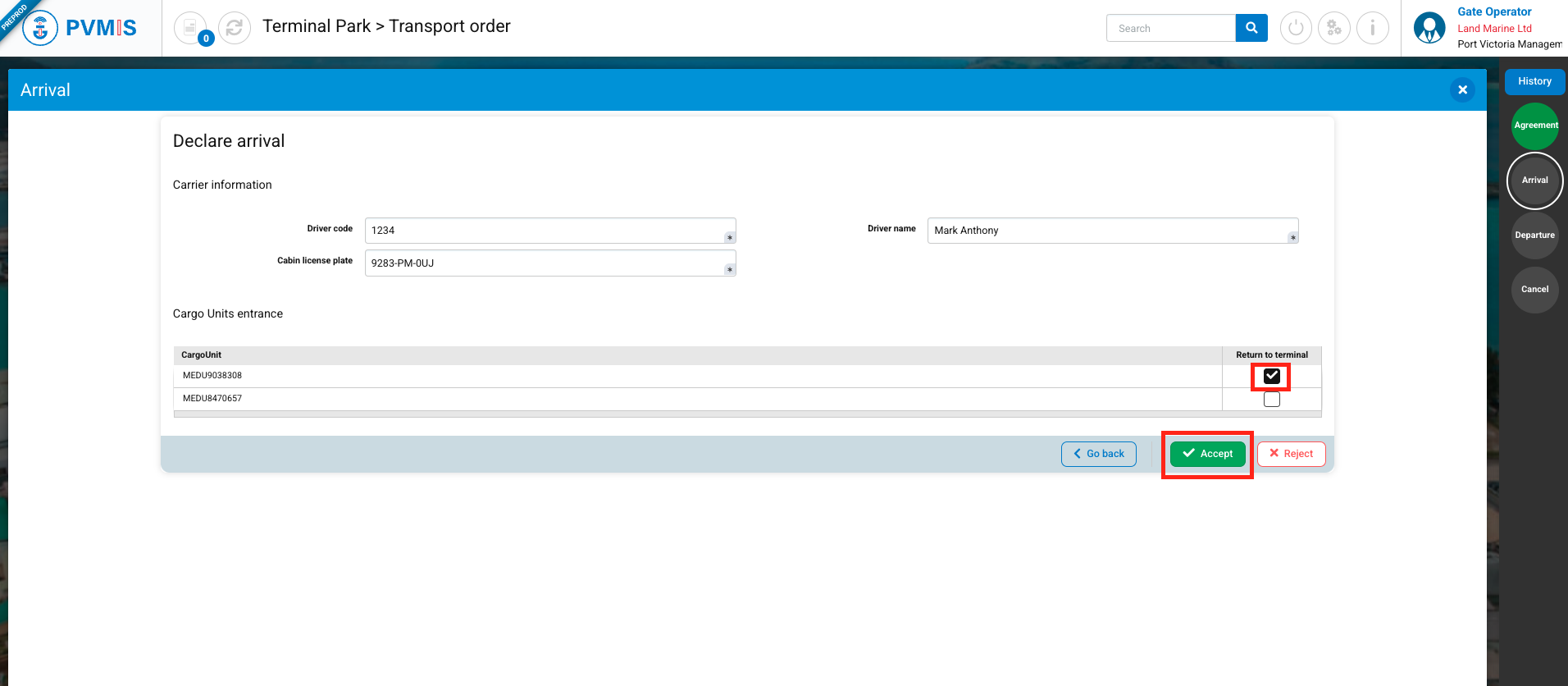Click the PVMIS logo
1568x686 pixels.
click(x=80, y=28)
